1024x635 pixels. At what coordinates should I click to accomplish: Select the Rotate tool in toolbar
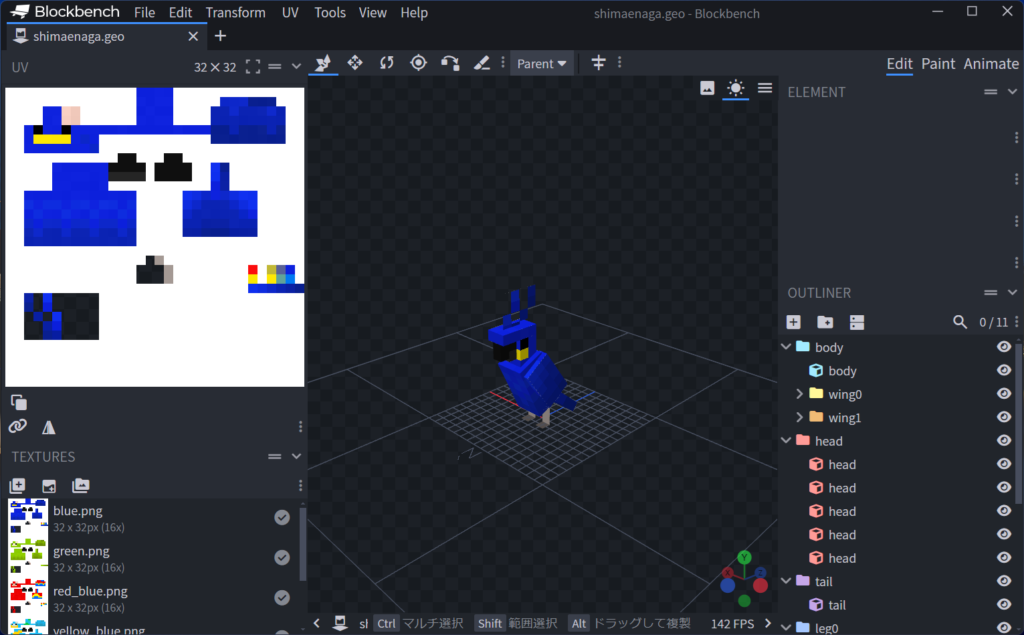click(386, 63)
